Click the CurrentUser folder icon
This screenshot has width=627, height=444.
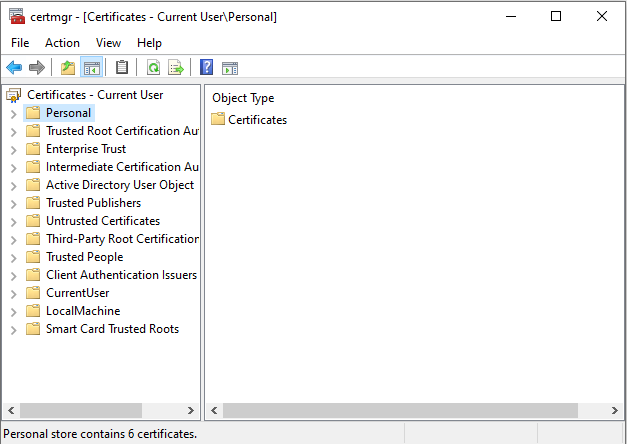[x=33, y=293]
